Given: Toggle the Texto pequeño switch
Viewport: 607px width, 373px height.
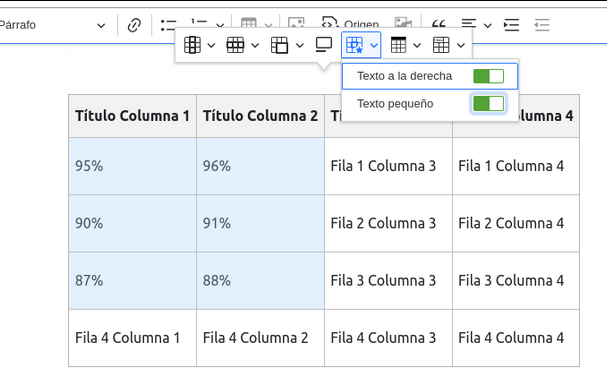Looking at the screenshot, I should click(489, 104).
